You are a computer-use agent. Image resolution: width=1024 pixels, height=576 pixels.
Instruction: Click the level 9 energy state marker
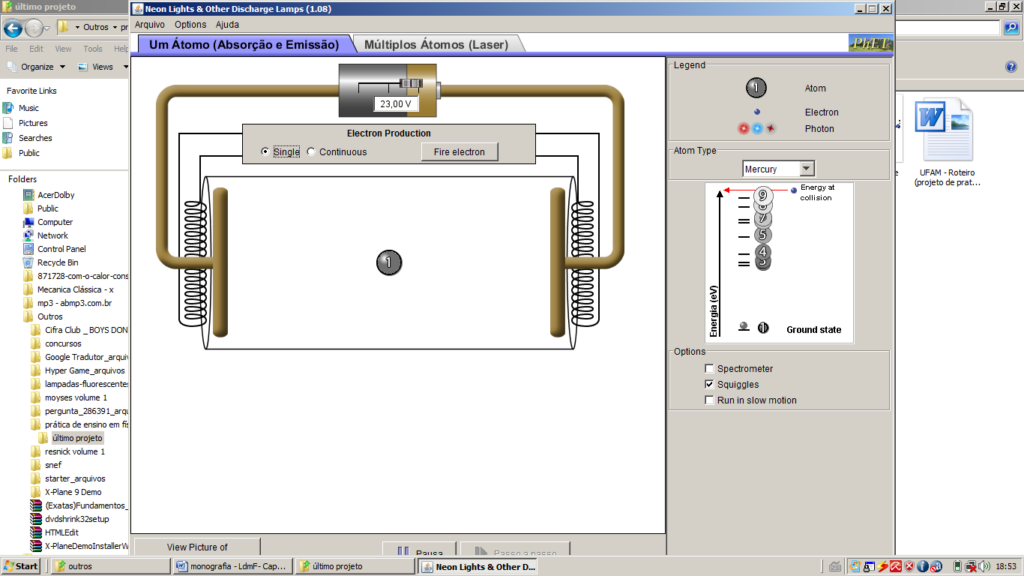point(763,195)
